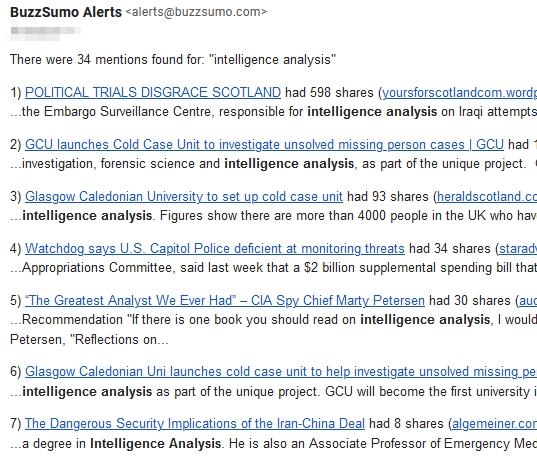Click the alerts@buzzsumo.com sender address
Viewport: 537px width, 463px height.
click(x=196, y=12)
